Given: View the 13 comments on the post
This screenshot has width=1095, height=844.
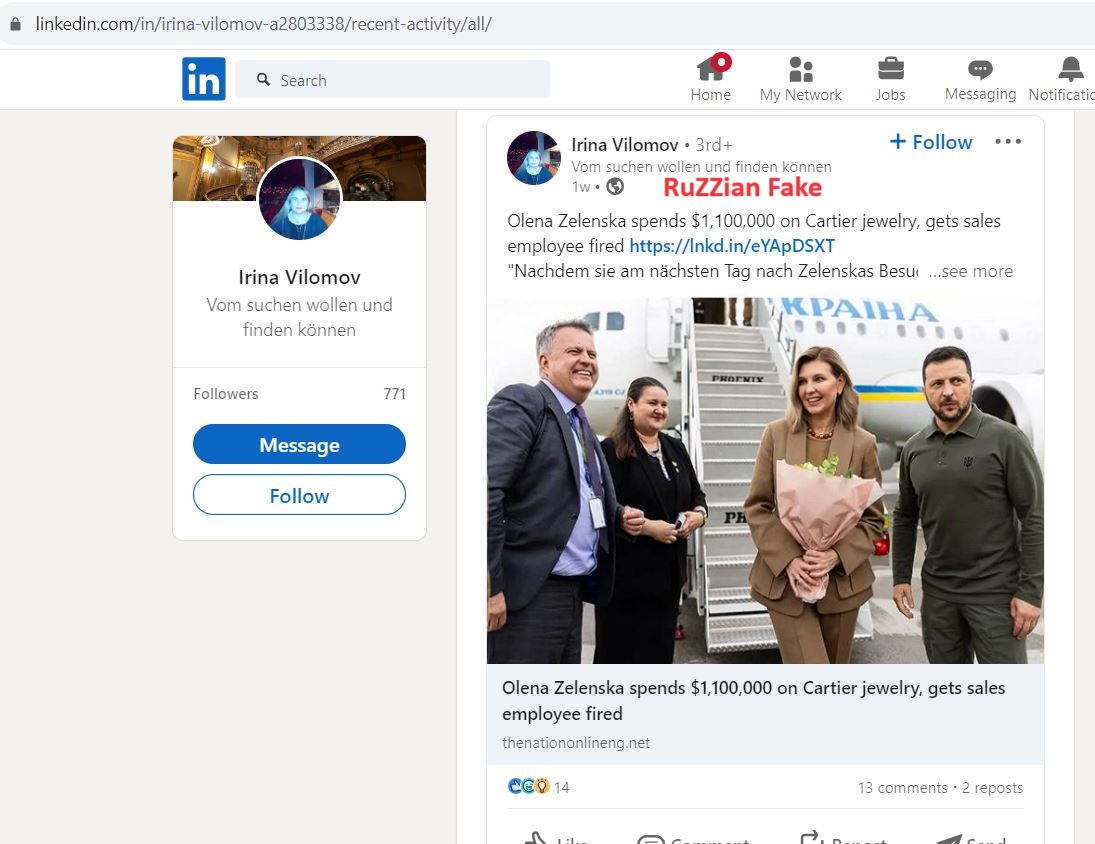Looking at the screenshot, I should point(902,787).
